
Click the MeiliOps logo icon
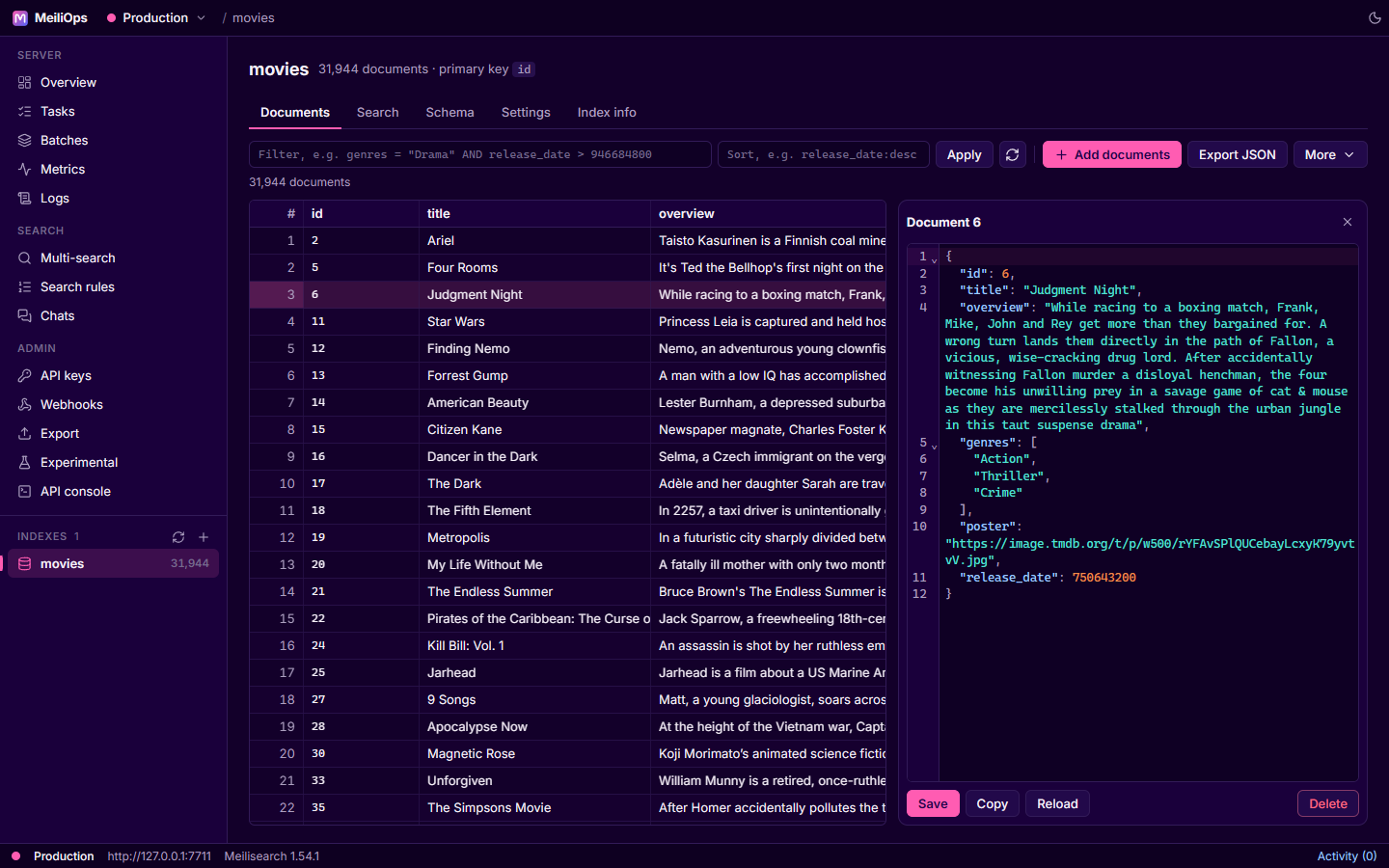[19, 17]
